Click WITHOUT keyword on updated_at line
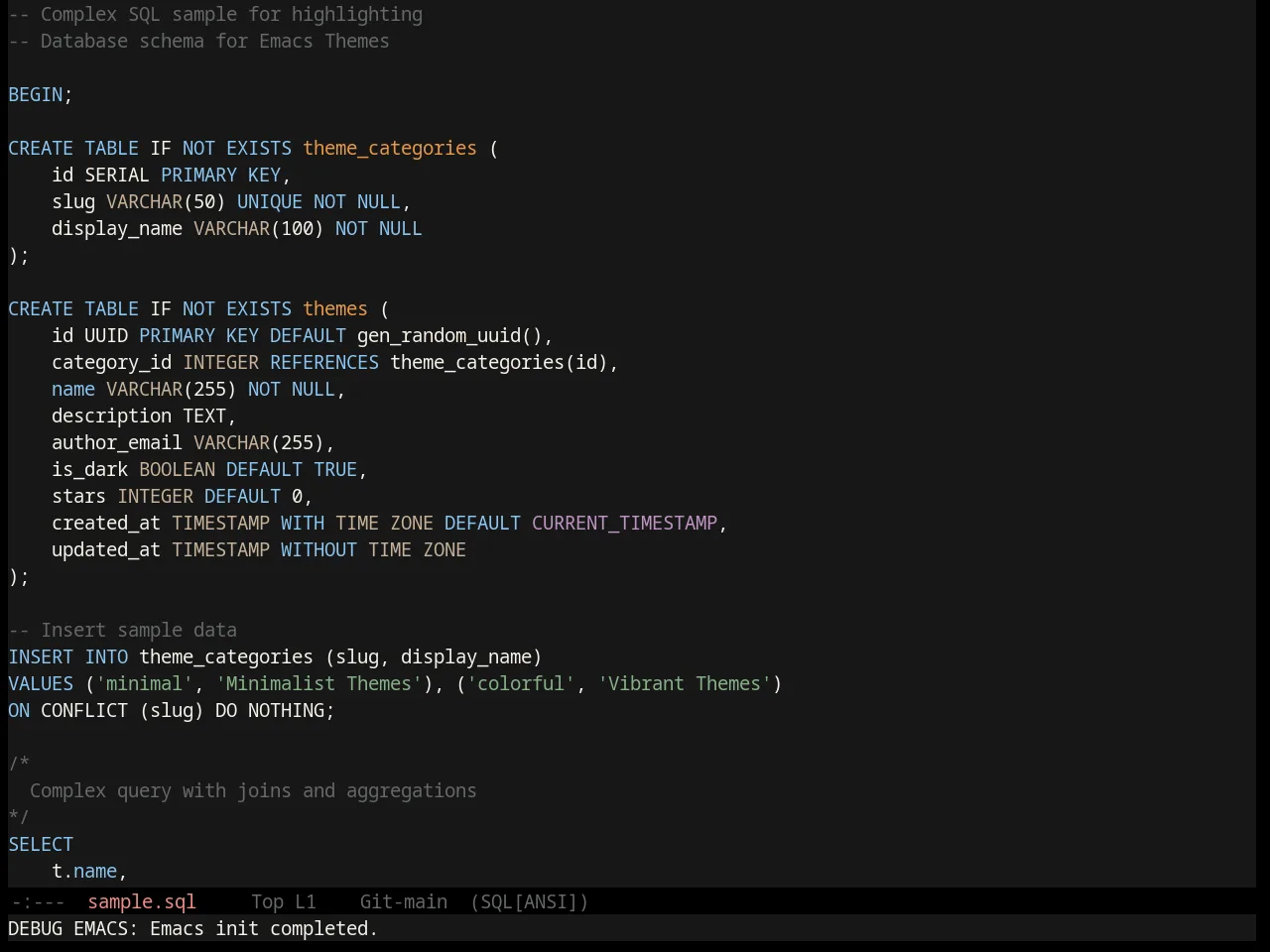The width and height of the screenshot is (1270, 952). (318, 549)
